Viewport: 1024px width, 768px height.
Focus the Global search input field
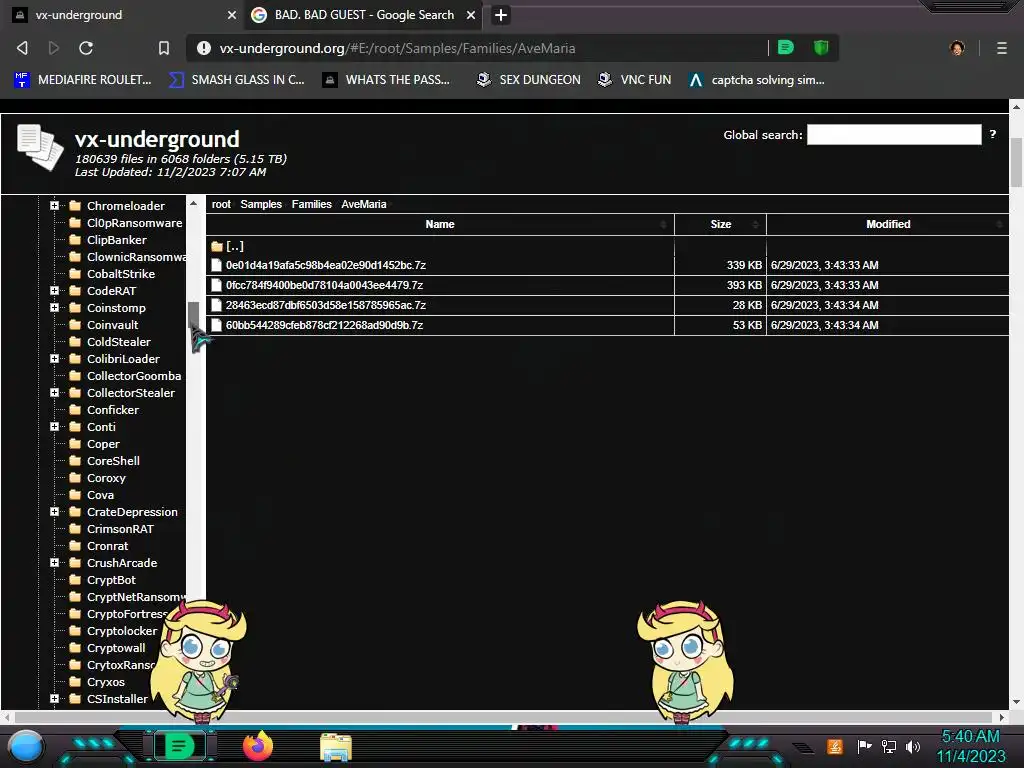coord(894,135)
